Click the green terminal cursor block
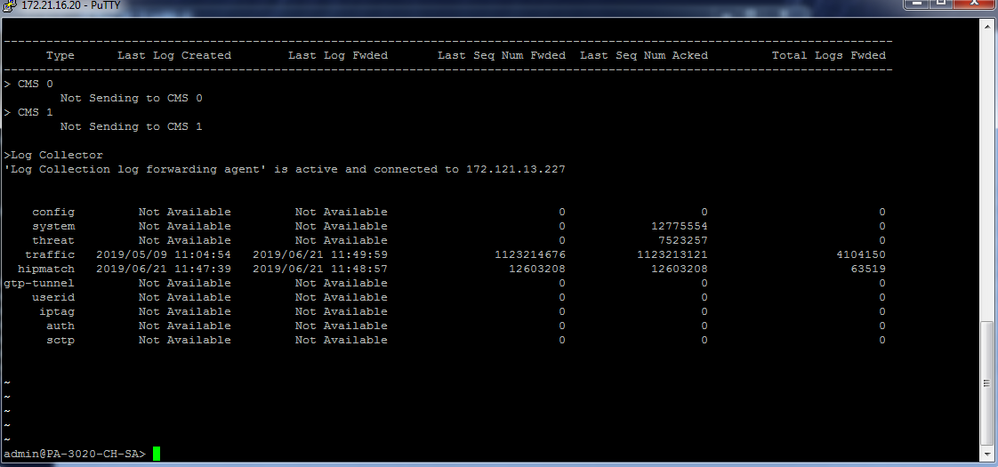The image size is (998, 467). 156,454
